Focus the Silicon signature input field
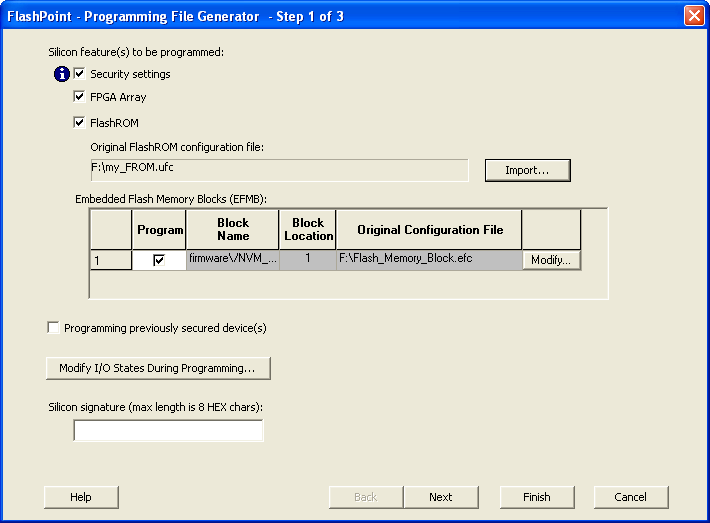This screenshot has height=523, width=710. (x=168, y=430)
